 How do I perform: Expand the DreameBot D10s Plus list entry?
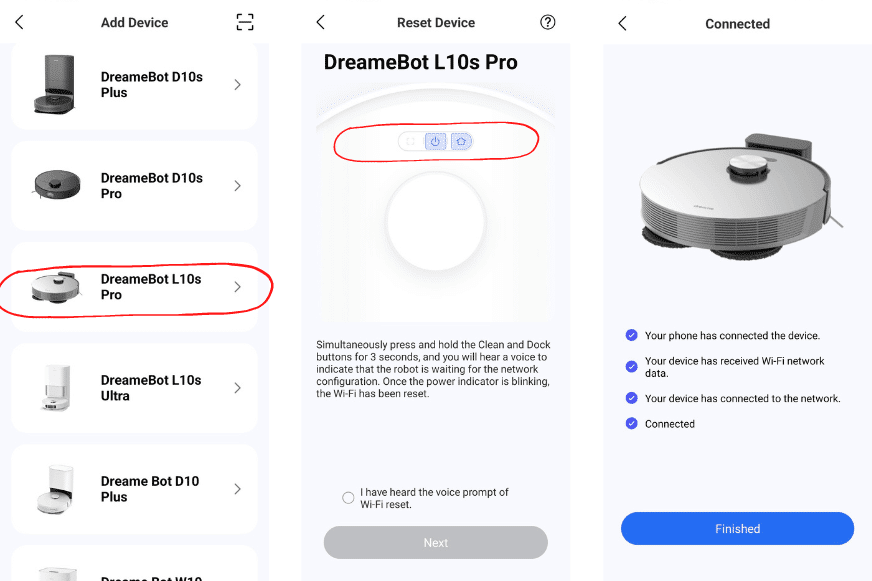(x=237, y=84)
